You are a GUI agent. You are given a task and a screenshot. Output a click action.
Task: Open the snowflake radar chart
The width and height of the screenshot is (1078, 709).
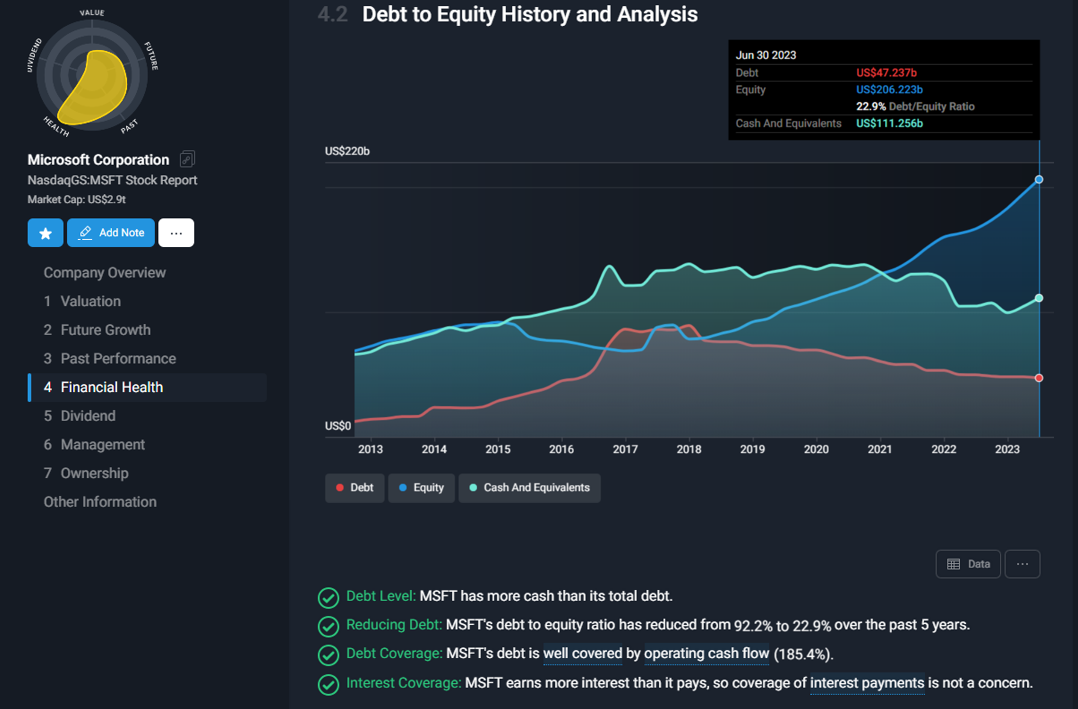pos(92,76)
